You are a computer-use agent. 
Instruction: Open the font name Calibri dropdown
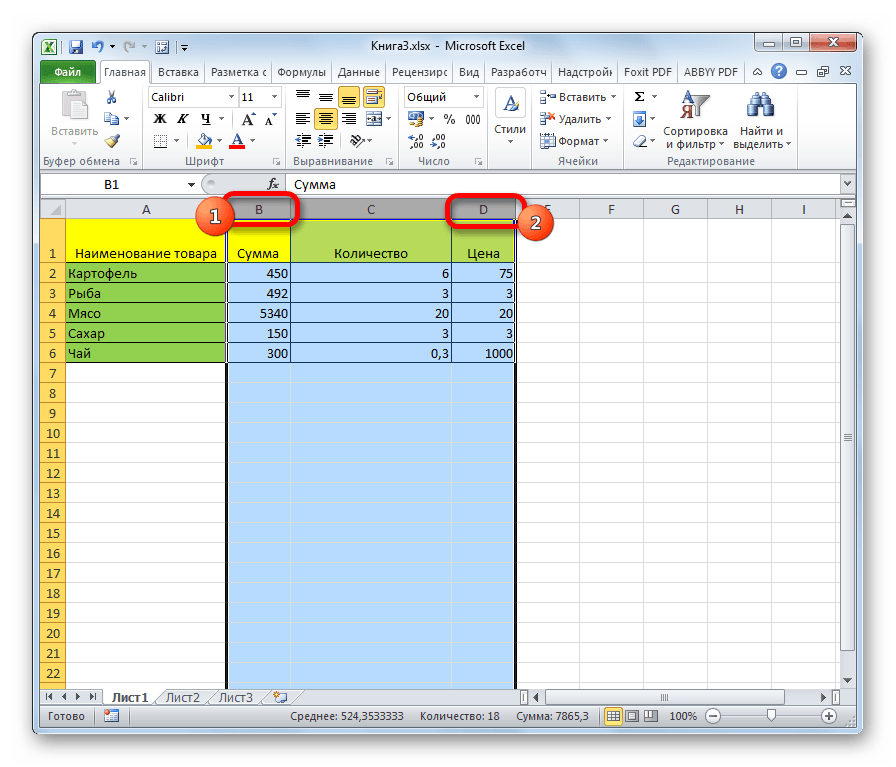click(229, 97)
